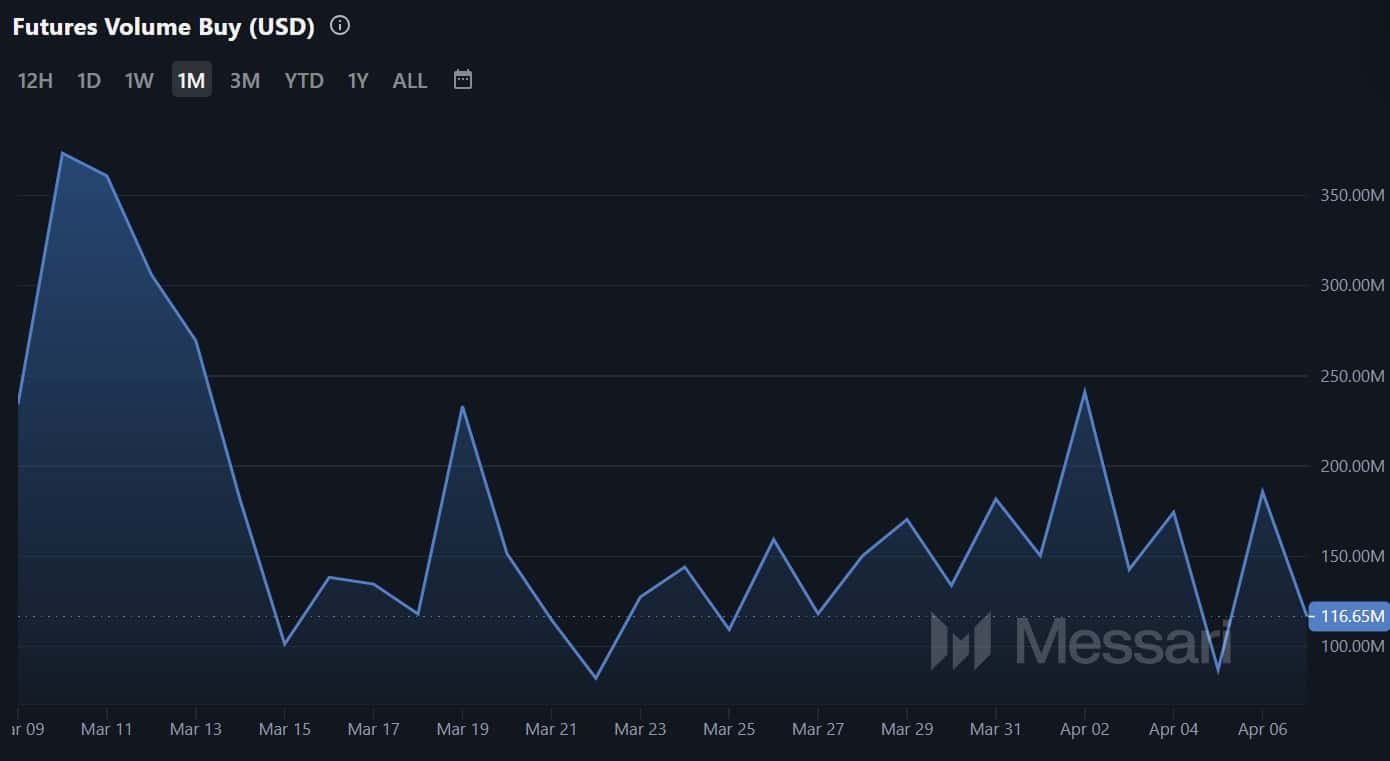Click the Mar 23 axis date label
The height and width of the screenshot is (761, 1390).
click(641, 729)
